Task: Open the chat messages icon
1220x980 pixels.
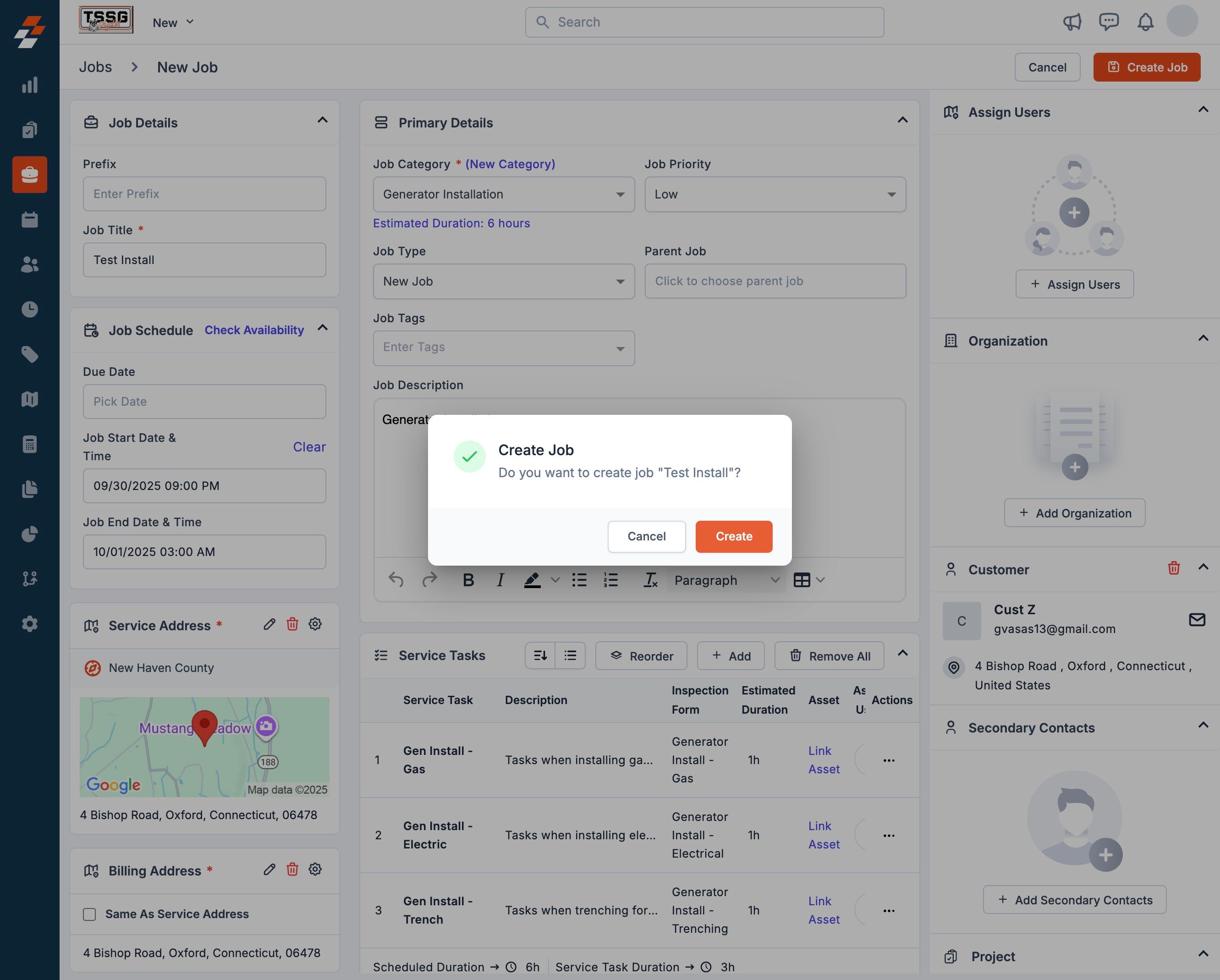Action: (x=1108, y=22)
